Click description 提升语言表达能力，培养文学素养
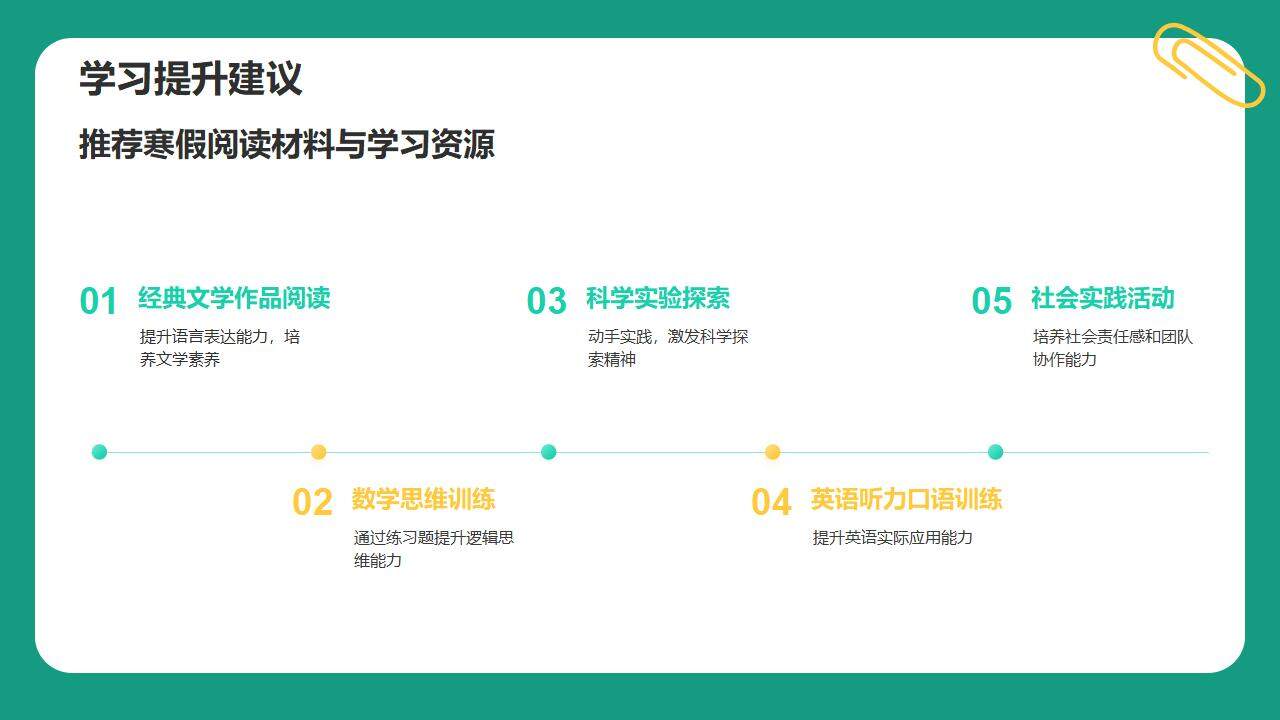 coord(220,348)
